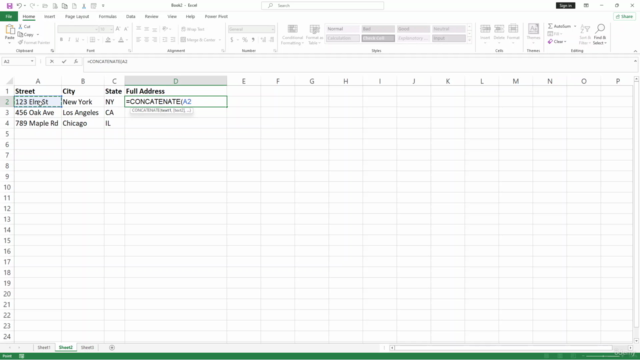
Task: Click the Insert cells button
Action: (x=485, y=33)
